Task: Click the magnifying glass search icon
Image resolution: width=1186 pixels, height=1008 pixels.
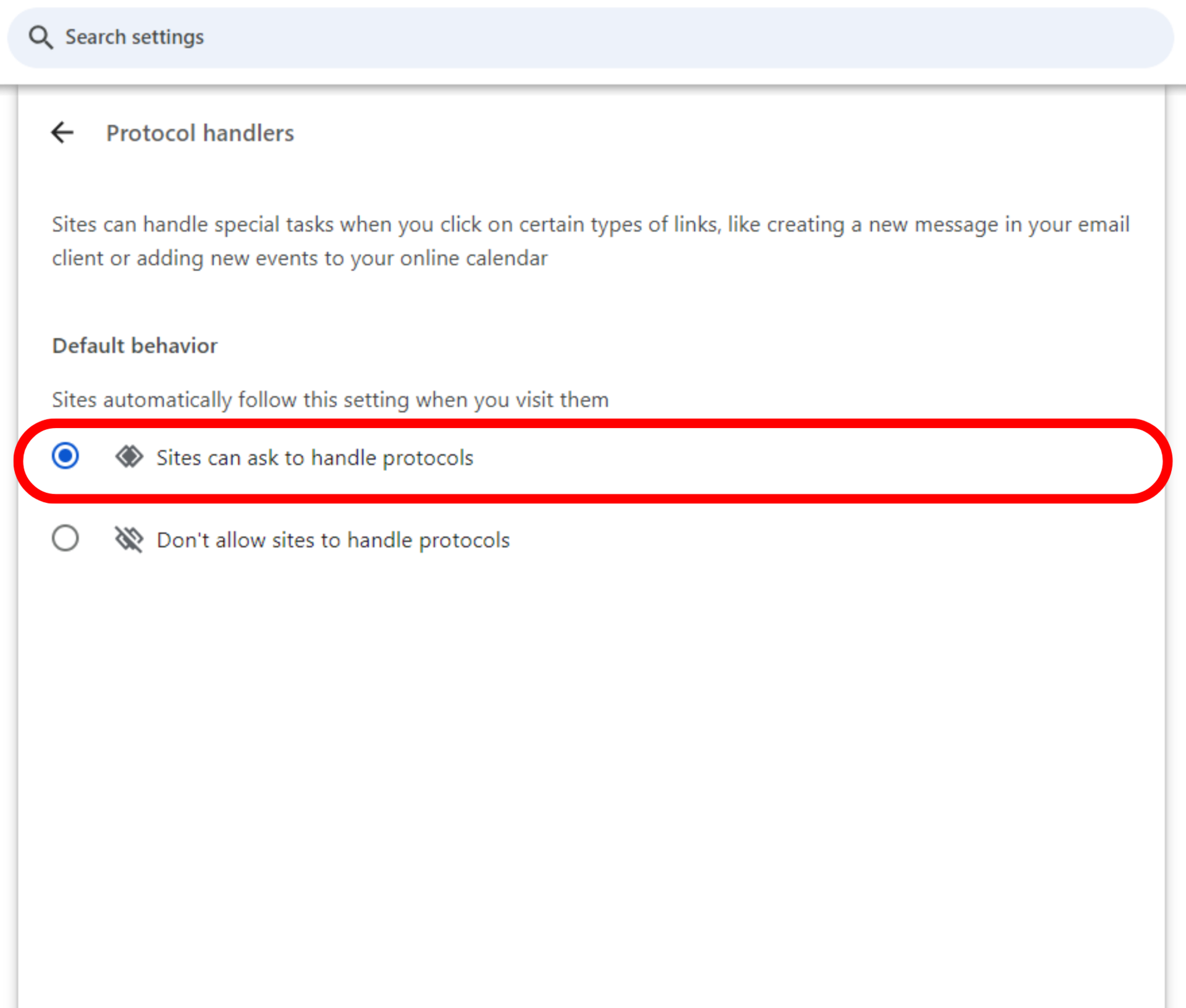Action: [41, 37]
